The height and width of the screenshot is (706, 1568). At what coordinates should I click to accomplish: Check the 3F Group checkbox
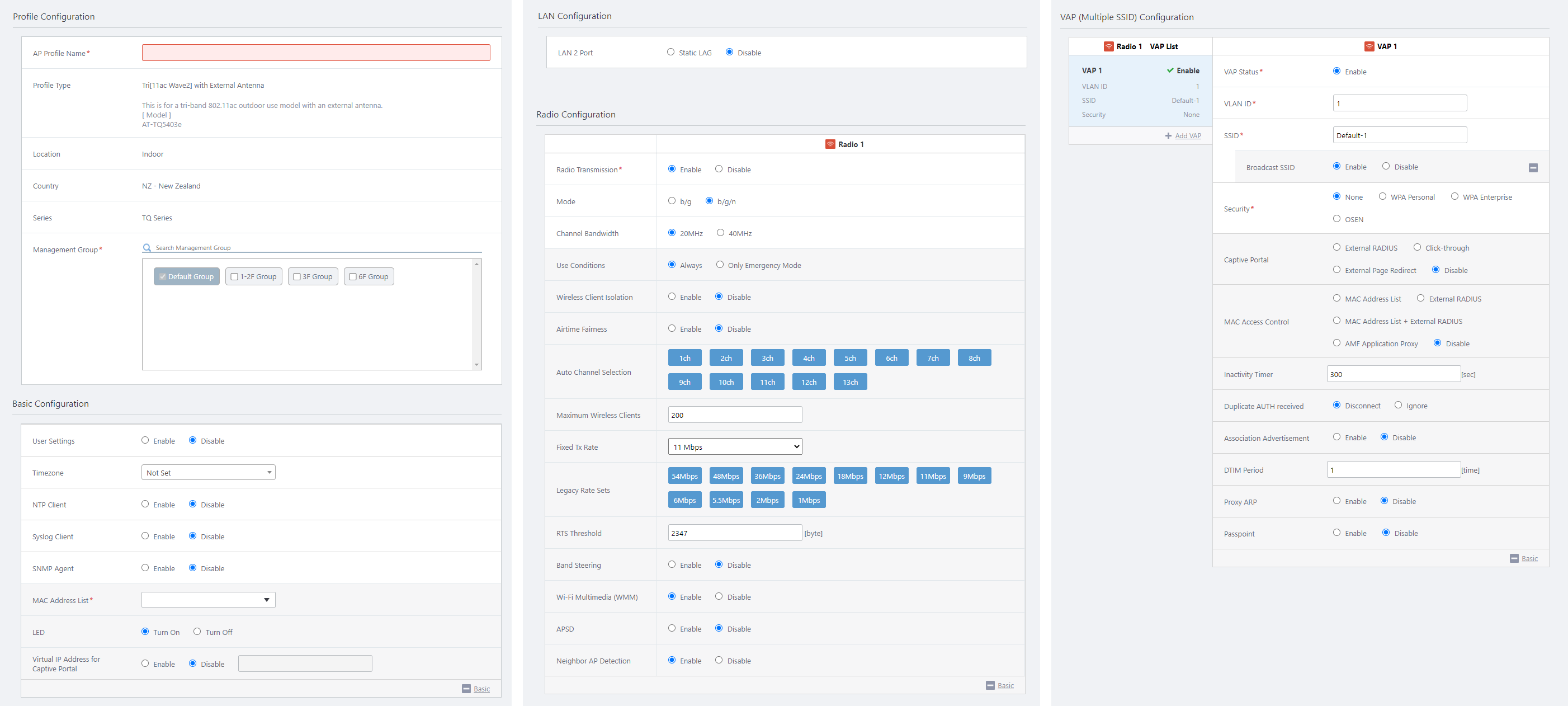(x=297, y=276)
